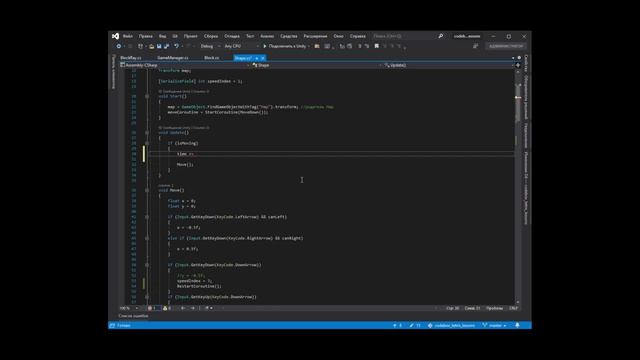
Task: Click the previous issue arrow
Action: [x=183, y=308]
